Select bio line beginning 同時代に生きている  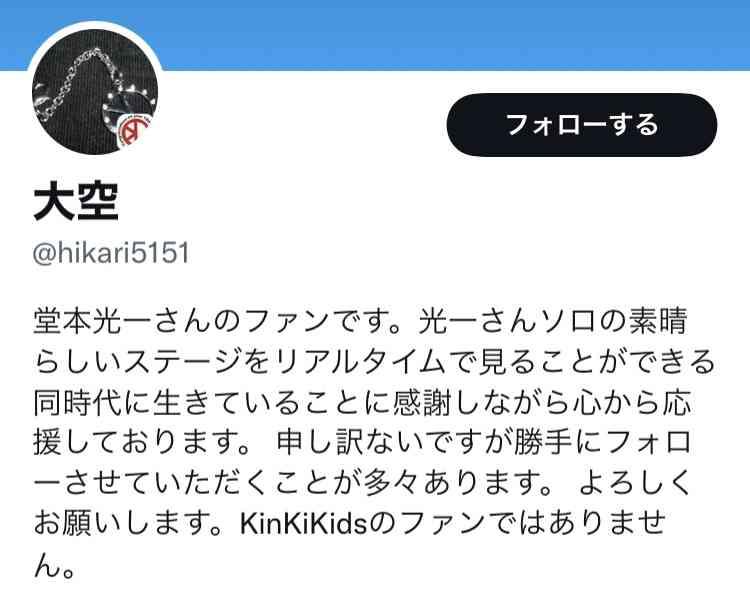363,403
